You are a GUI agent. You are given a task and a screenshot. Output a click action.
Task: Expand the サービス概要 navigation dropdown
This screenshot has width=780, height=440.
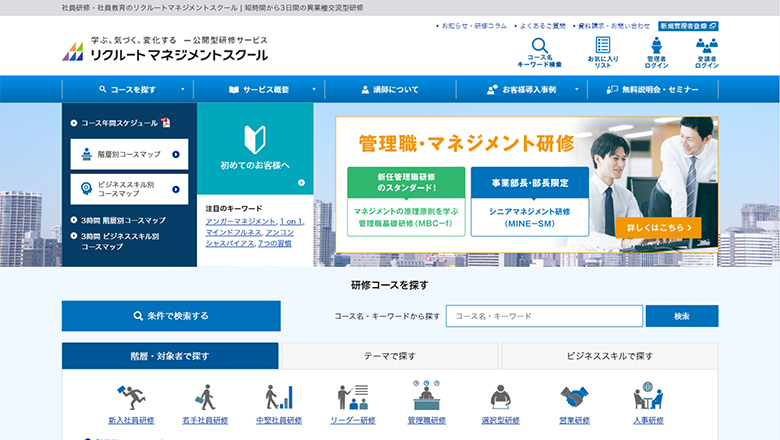[x=314, y=89]
